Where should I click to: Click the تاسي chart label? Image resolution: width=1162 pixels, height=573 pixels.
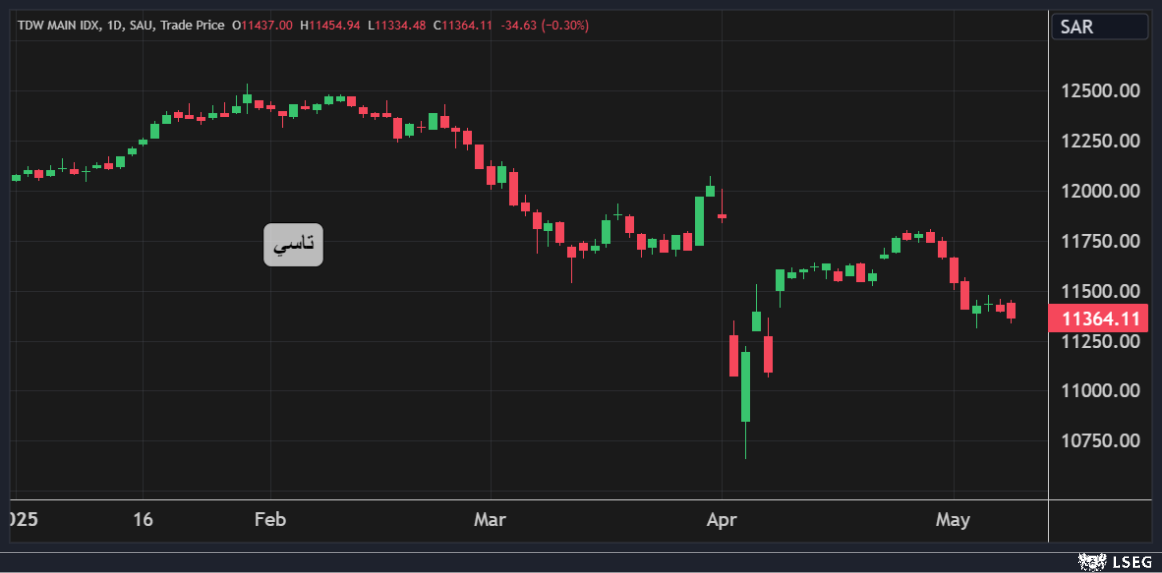tap(293, 245)
